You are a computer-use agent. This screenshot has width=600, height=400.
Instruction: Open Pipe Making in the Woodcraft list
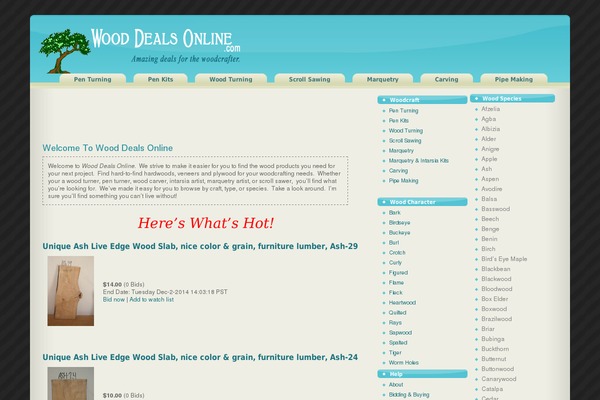click(403, 180)
